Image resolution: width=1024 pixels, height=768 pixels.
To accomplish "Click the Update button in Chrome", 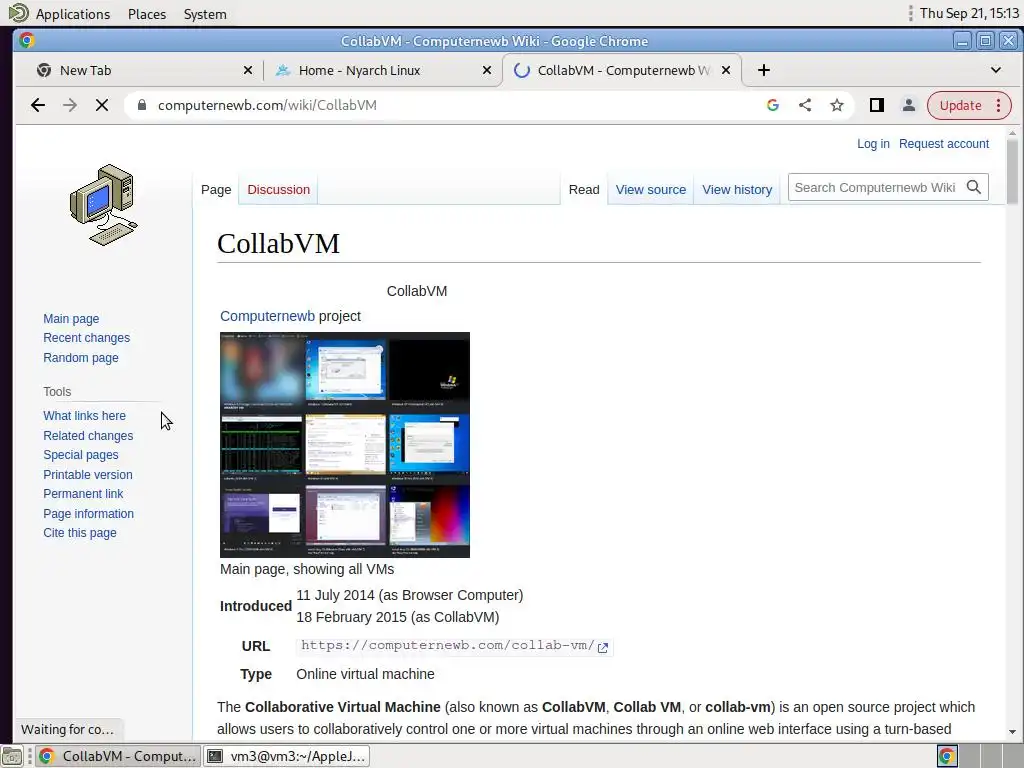I will (960, 105).
